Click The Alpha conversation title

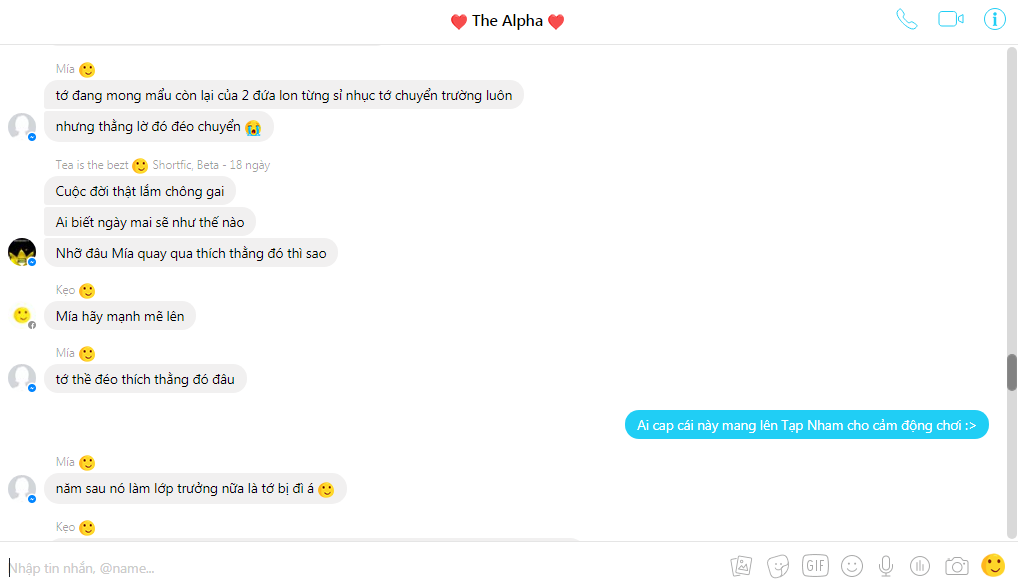point(507,21)
